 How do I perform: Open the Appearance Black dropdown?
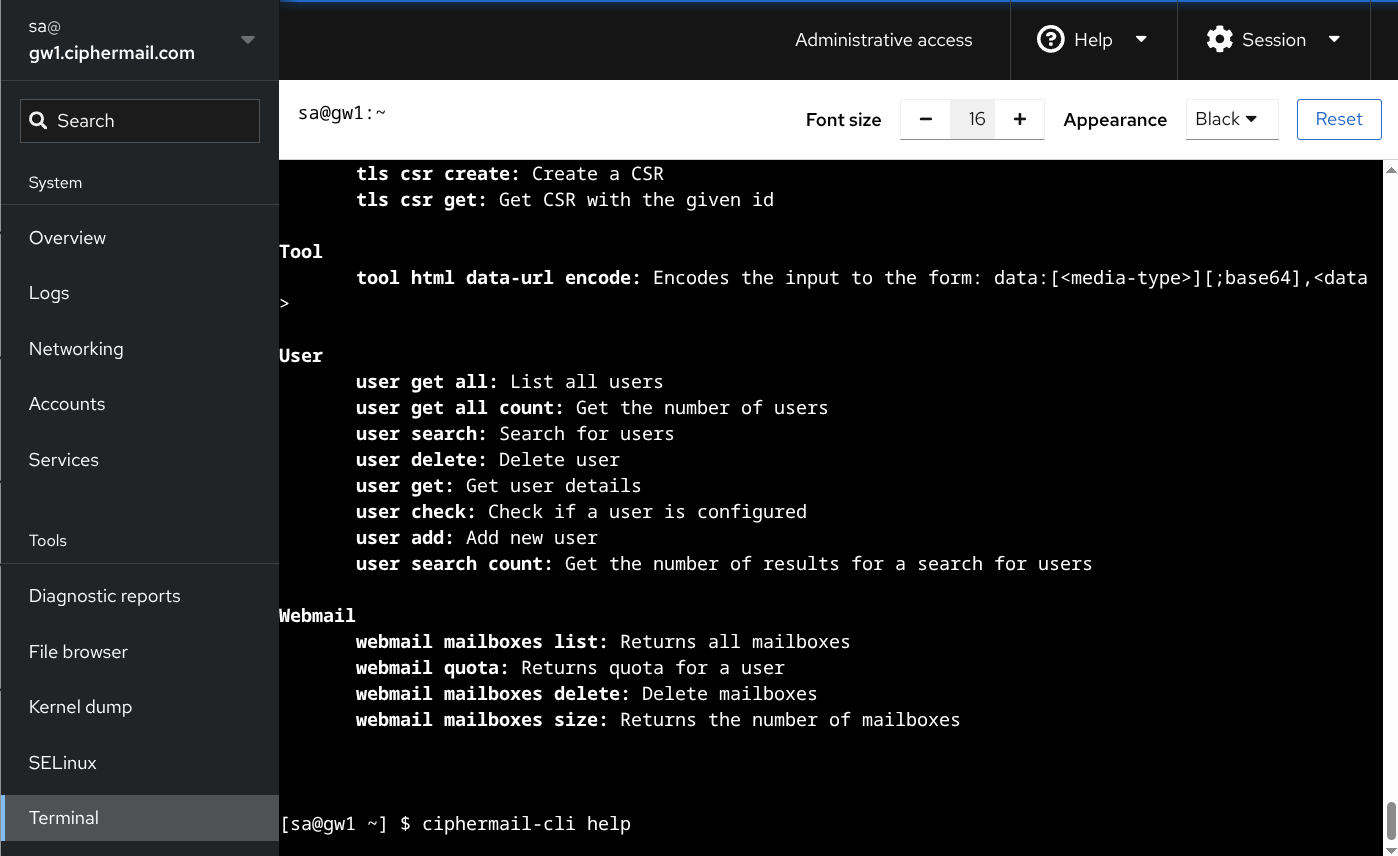tap(1231, 119)
